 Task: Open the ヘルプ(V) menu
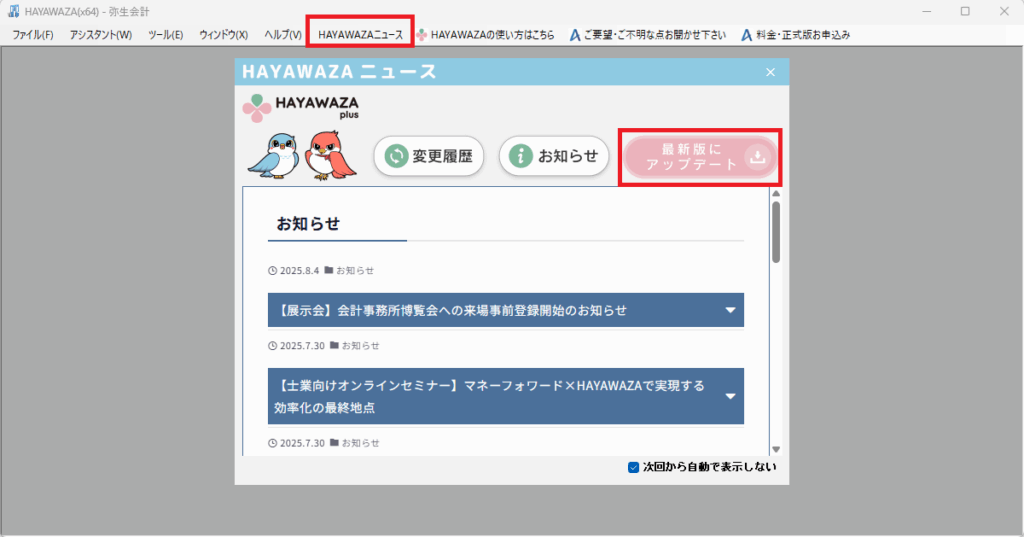[x=283, y=35]
